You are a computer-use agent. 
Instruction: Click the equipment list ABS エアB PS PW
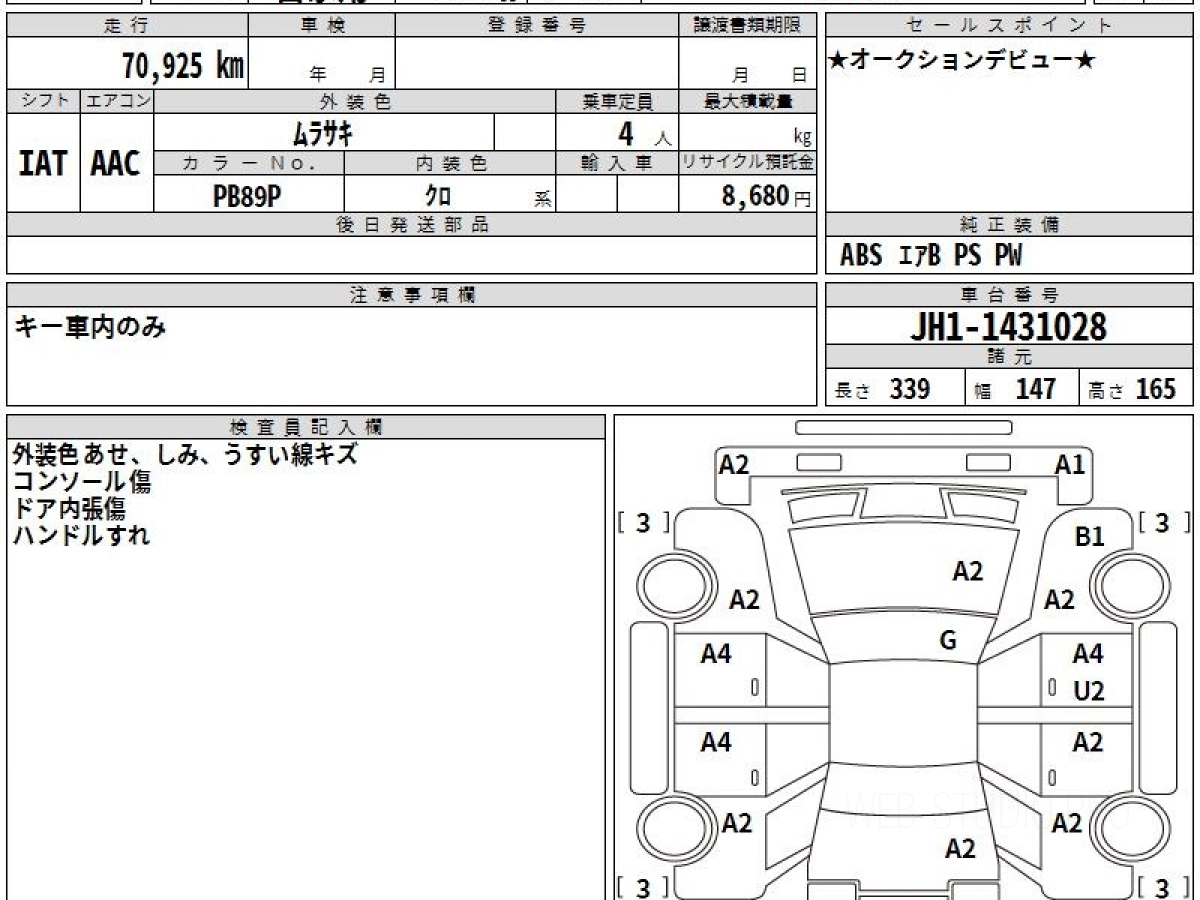click(930, 257)
